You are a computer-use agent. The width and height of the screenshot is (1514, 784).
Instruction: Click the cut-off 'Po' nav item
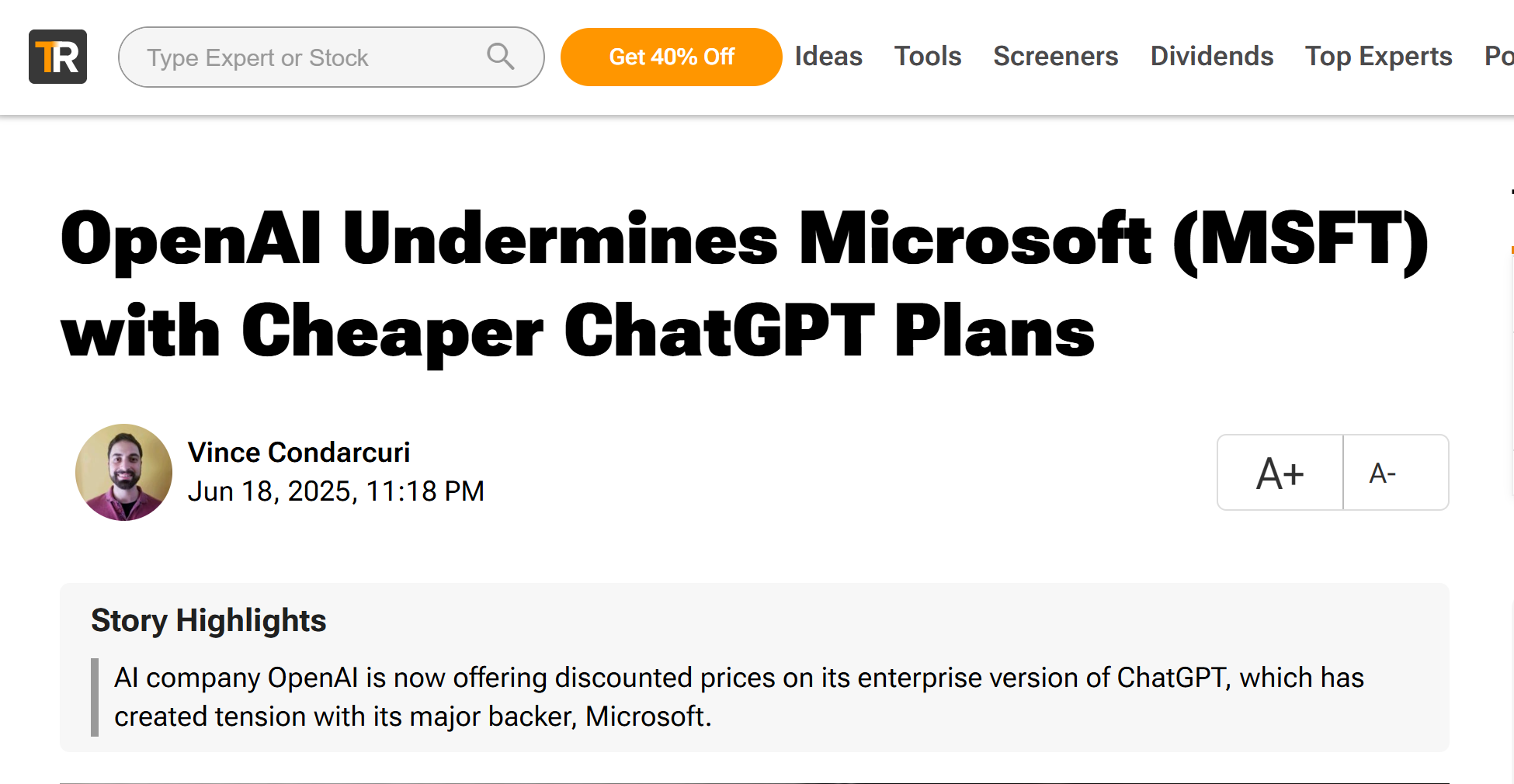pos(1498,57)
